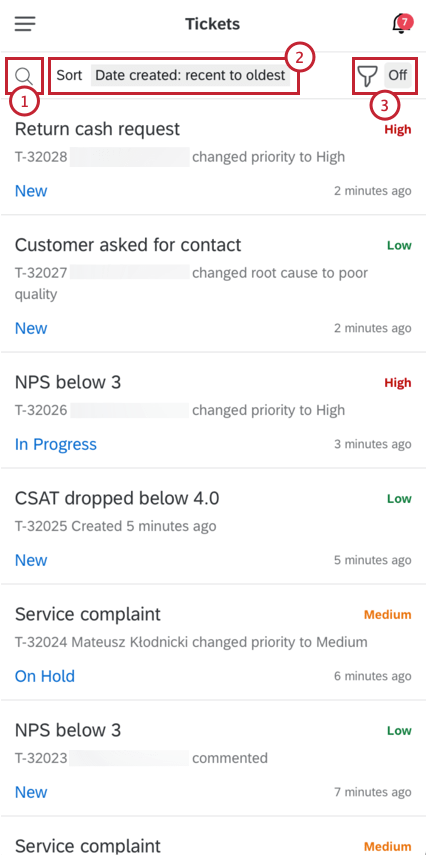Open notifications bell with badge
This screenshot has height=856, width=426.
401,24
